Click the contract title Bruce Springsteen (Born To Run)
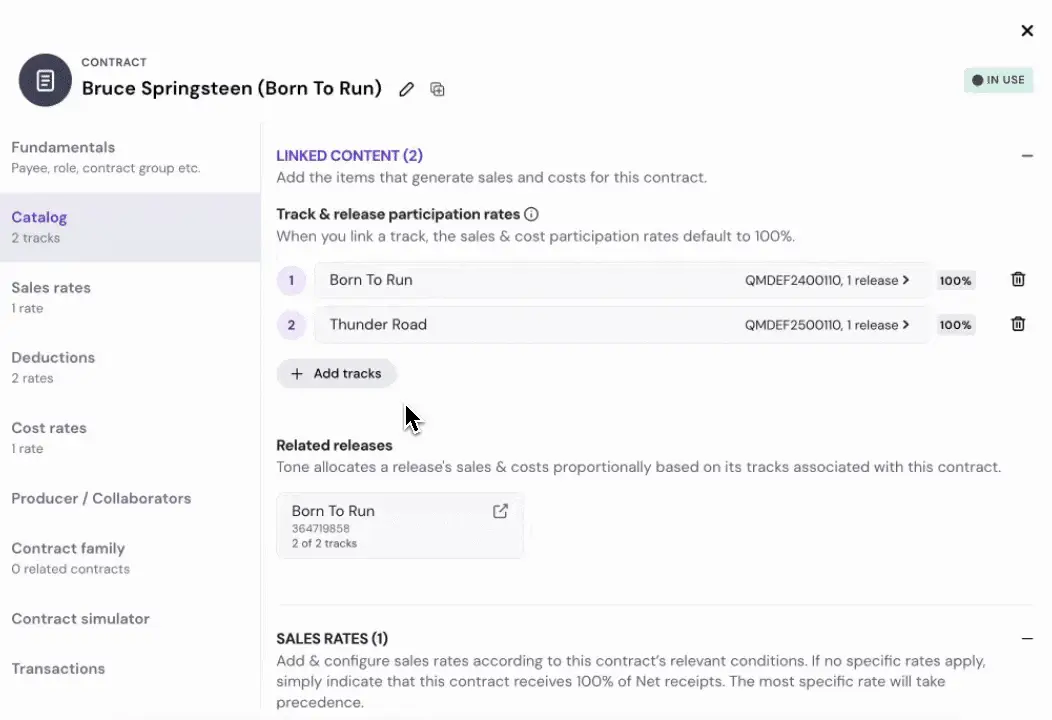Screen dimensions: 1052x720 point(231,89)
